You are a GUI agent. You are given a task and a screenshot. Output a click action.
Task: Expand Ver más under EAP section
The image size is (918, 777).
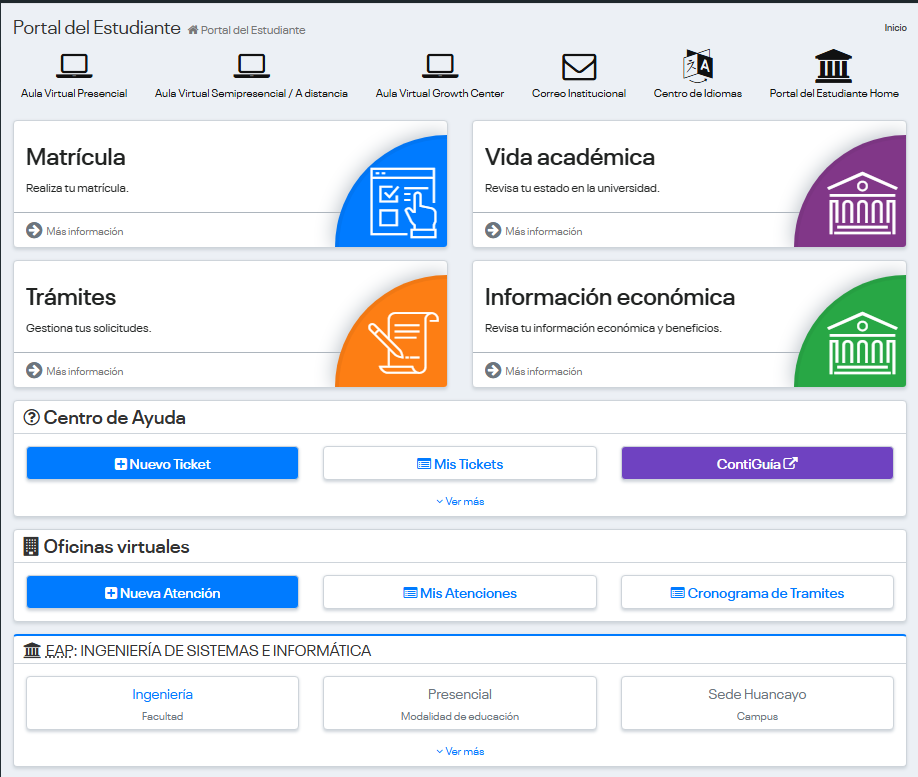point(460,751)
